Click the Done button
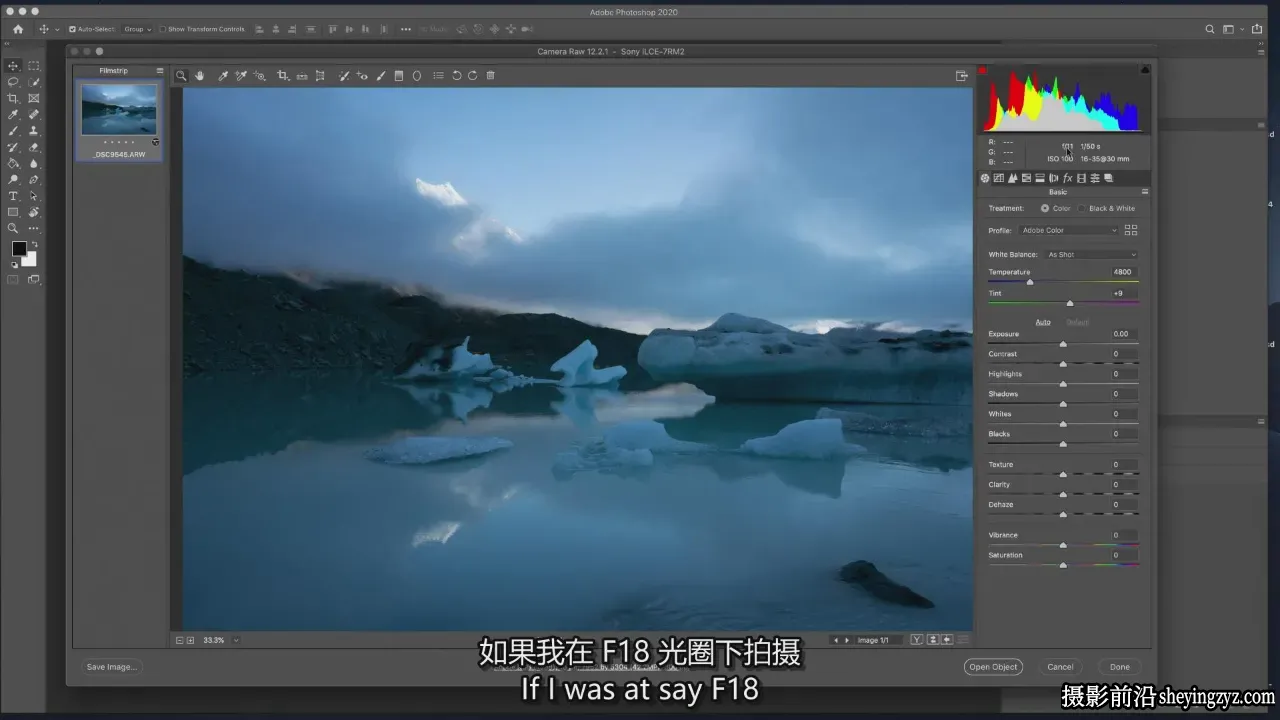This screenshot has height=720, width=1280. [1120, 667]
